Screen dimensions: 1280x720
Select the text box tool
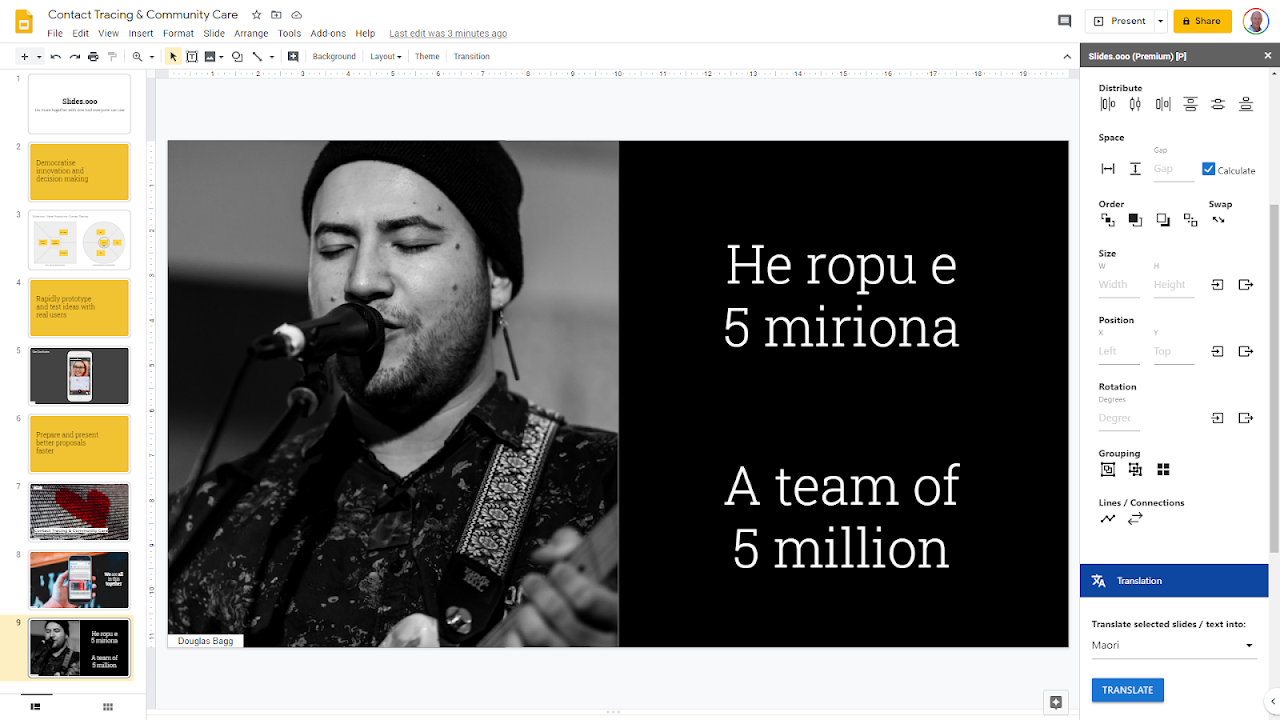coord(192,57)
